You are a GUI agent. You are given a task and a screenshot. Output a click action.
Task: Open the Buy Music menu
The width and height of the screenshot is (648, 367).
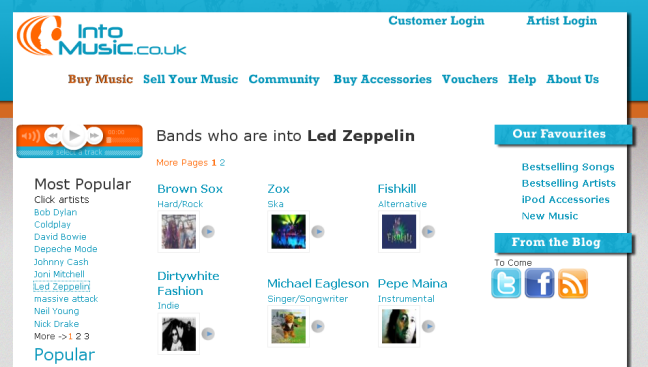[x=100, y=79]
